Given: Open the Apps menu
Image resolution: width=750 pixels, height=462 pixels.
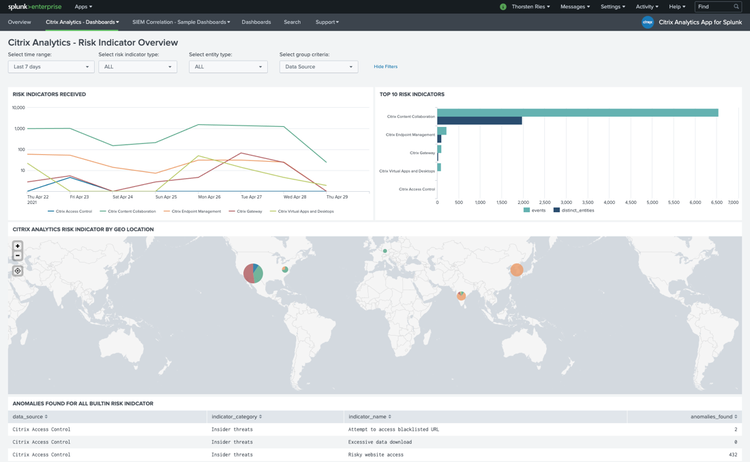Looking at the screenshot, I should 83,7.
